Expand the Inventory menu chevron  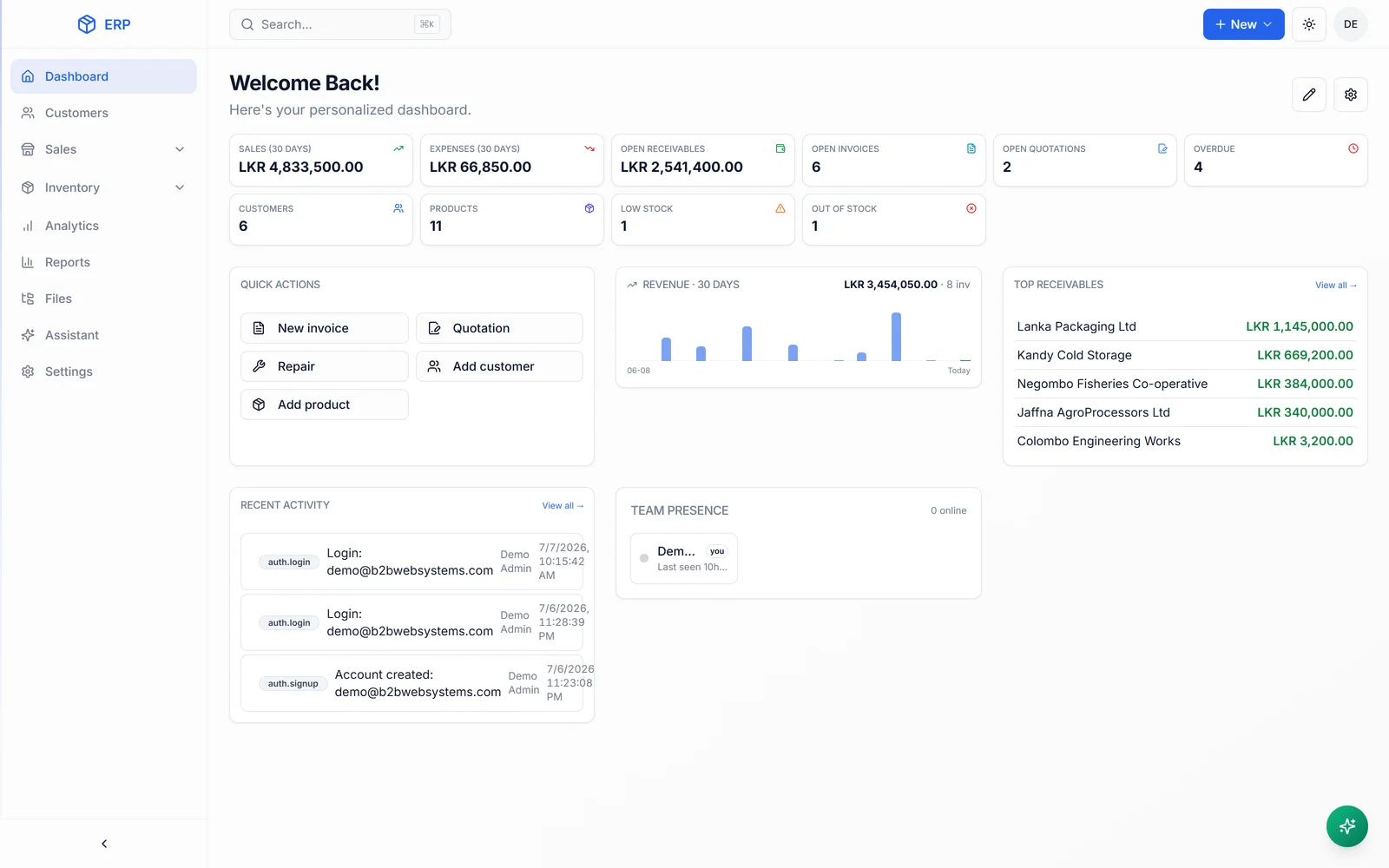[180, 187]
